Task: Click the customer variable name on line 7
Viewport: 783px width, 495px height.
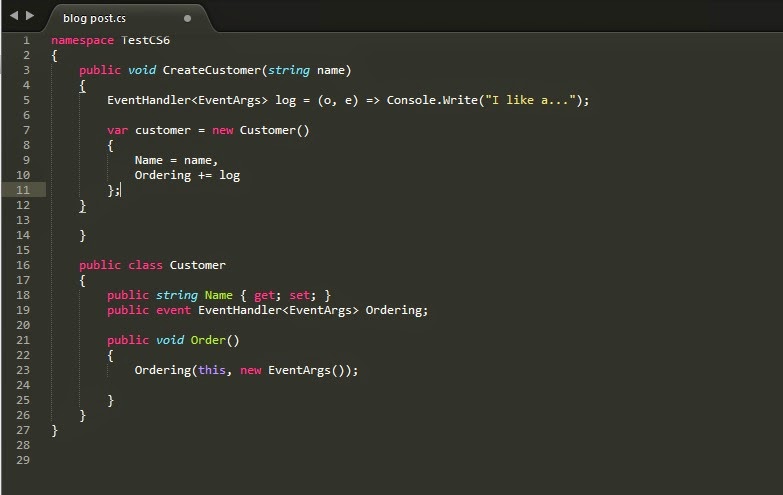Action: click(x=163, y=130)
